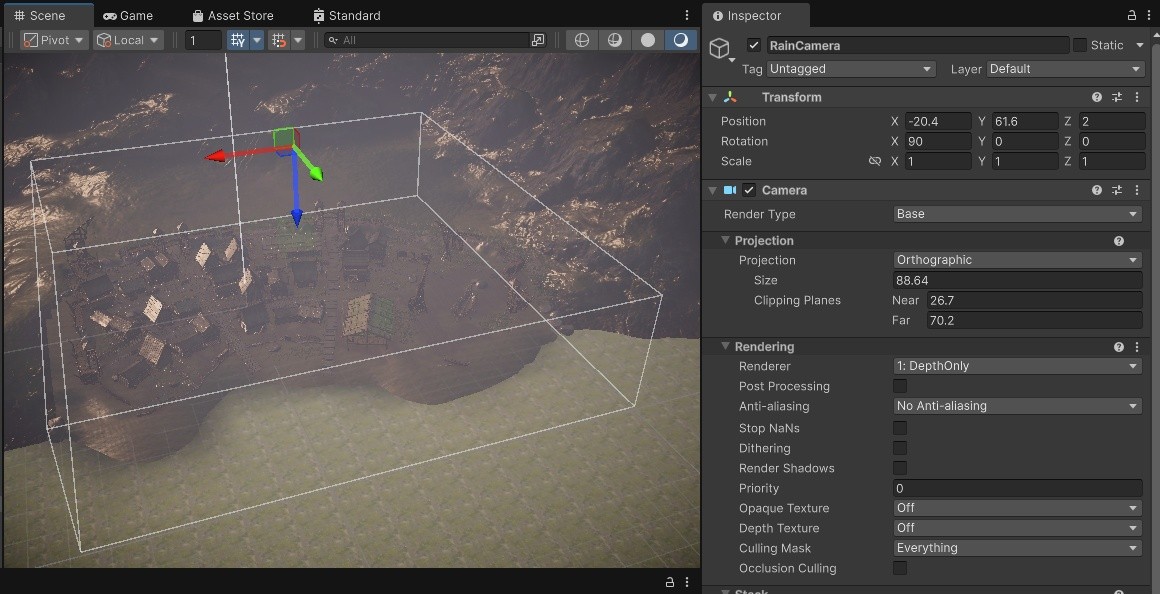This screenshot has height=594, width=1160.
Task: Select the wireframe draw mode sphere icon
Action: point(582,40)
